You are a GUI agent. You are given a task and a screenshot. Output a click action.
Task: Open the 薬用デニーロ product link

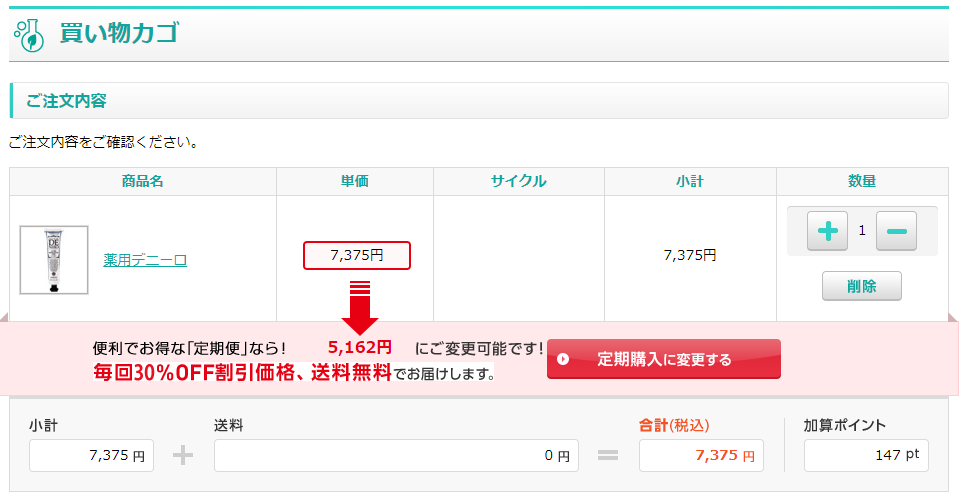tap(145, 260)
